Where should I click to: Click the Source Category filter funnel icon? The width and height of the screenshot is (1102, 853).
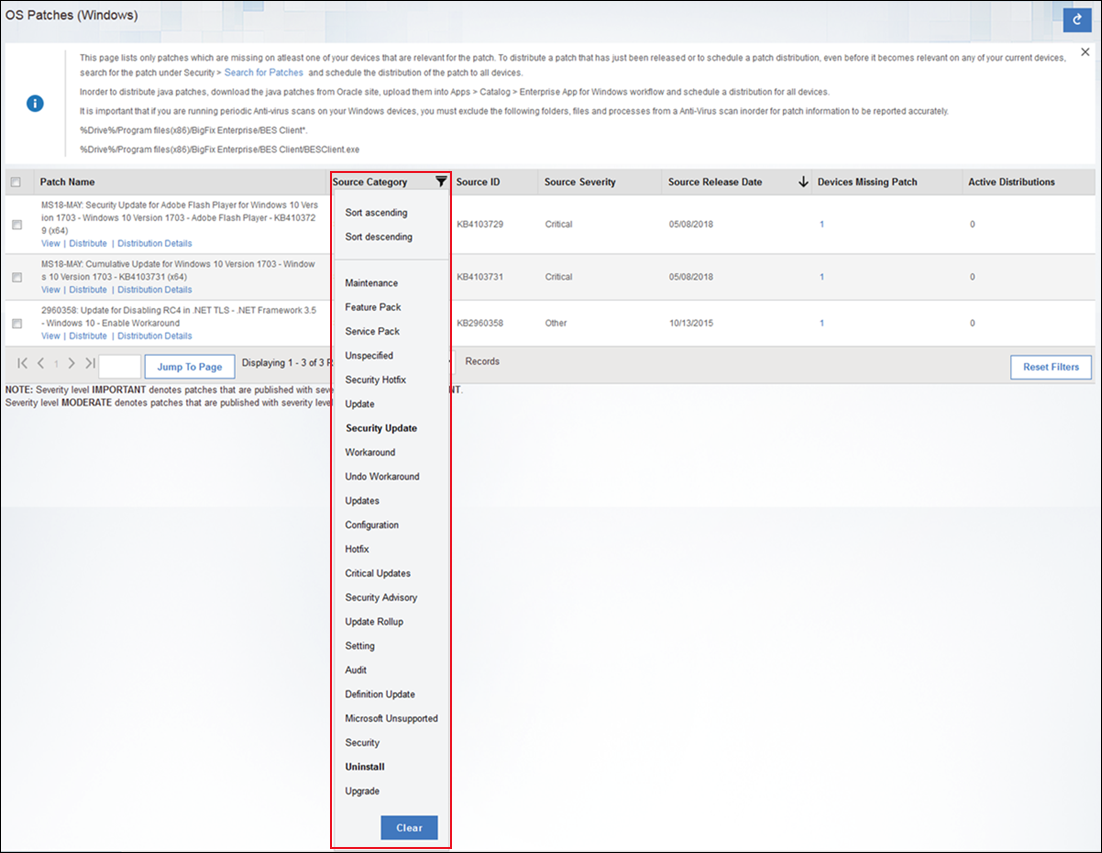coord(441,182)
